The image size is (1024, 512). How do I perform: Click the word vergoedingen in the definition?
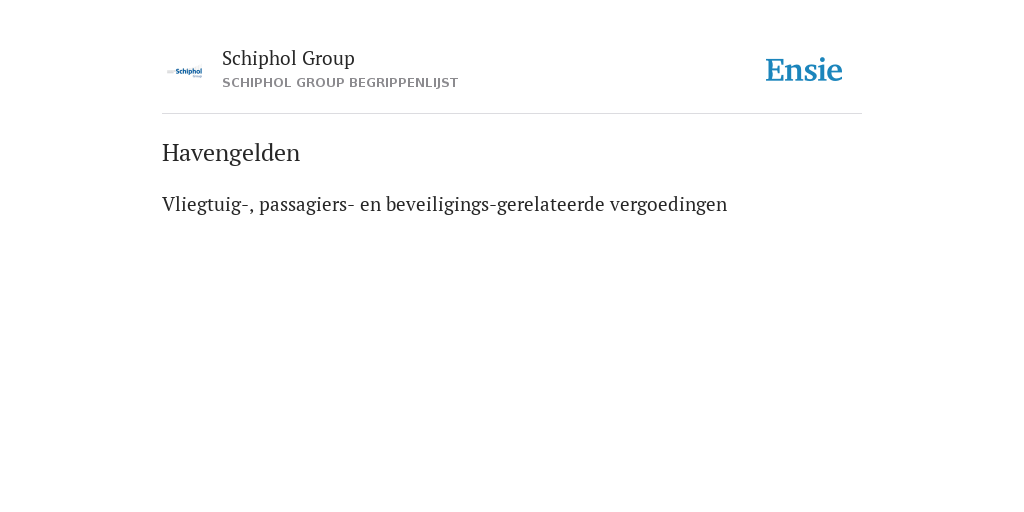click(668, 205)
